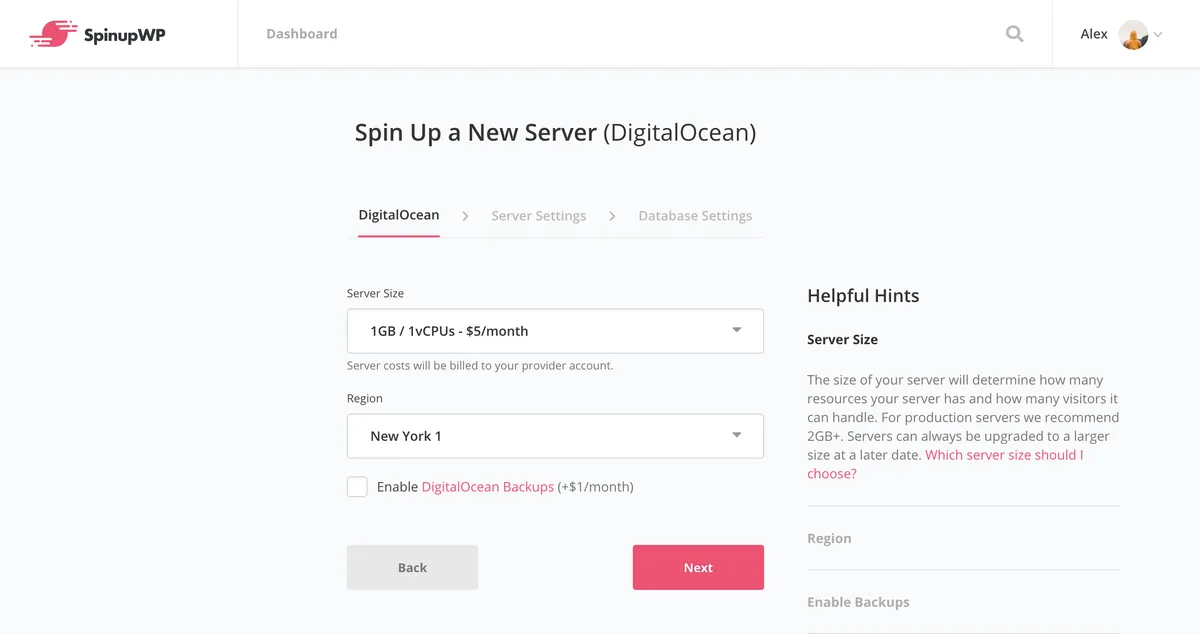
Task: Expand the Region helpful hint
Action: pos(829,538)
